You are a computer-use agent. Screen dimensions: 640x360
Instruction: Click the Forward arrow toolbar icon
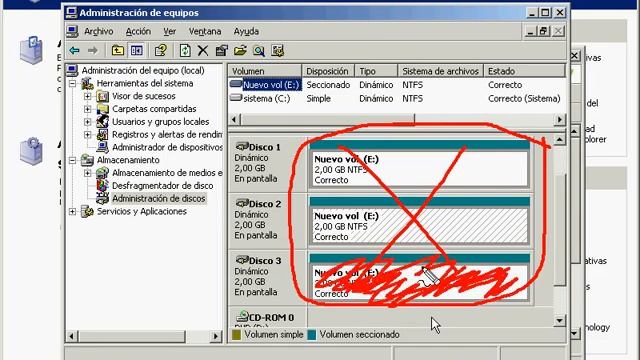tap(93, 51)
